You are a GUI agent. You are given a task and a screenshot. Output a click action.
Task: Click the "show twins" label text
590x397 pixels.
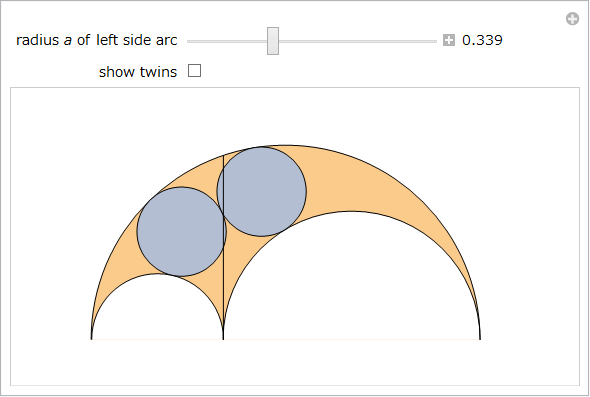tap(138, 71)
